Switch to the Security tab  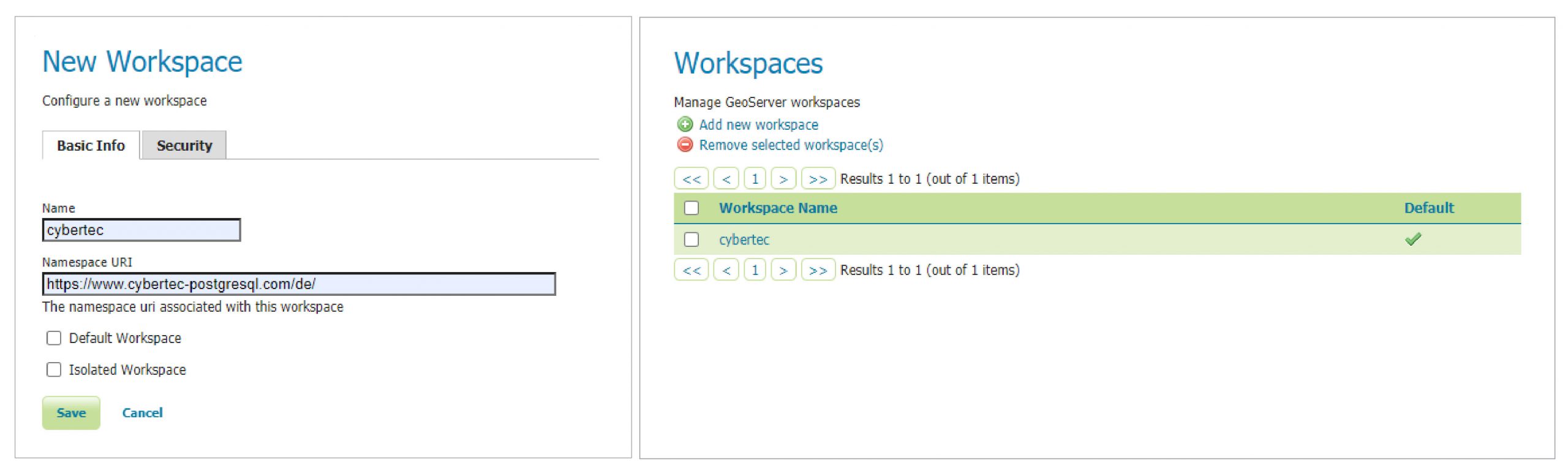coord(184,145)
